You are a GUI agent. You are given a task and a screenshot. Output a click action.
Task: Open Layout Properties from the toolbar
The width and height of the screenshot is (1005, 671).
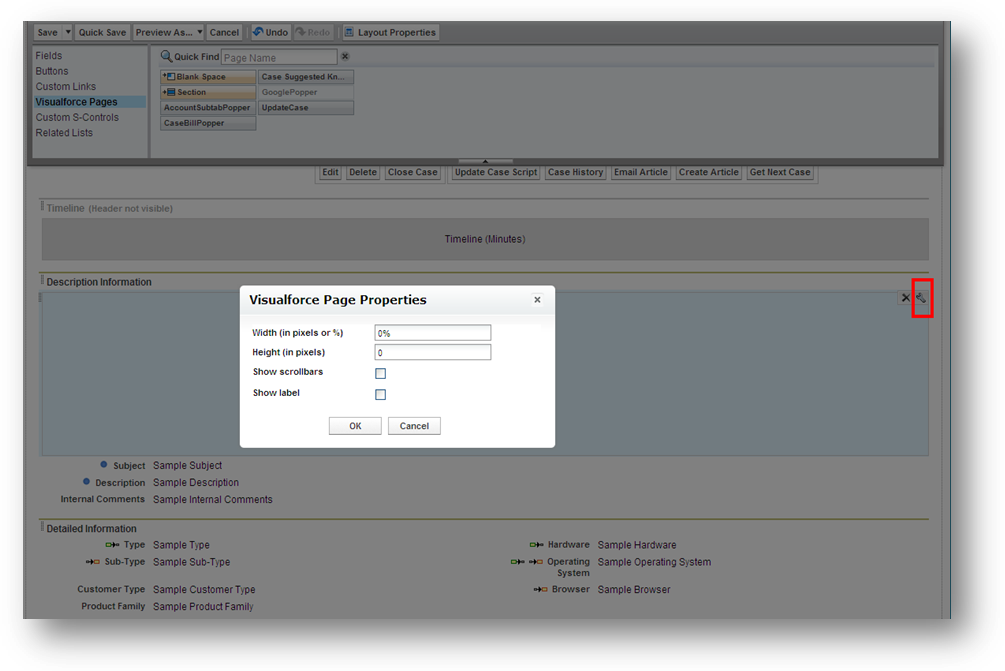click(x=390, y=33)
